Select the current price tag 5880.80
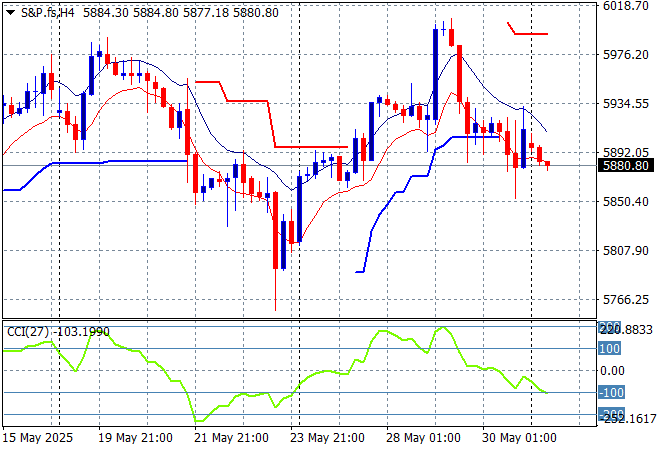 (627, 166)
